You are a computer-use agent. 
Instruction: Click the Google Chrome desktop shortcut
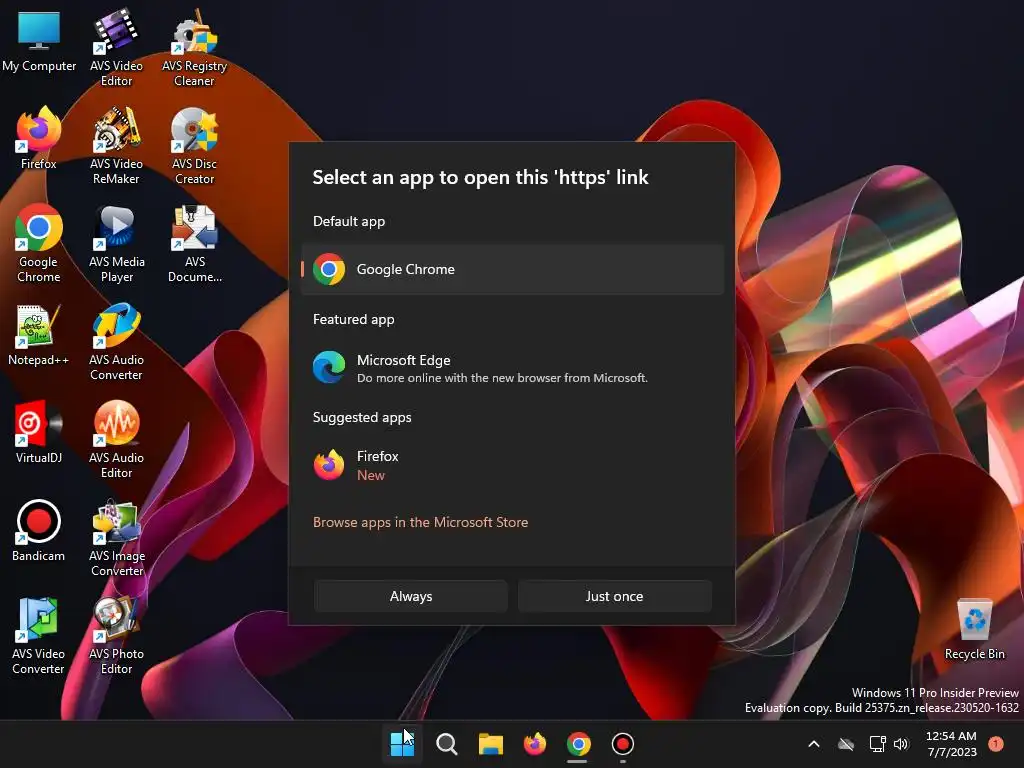click(x=39, y=244)
